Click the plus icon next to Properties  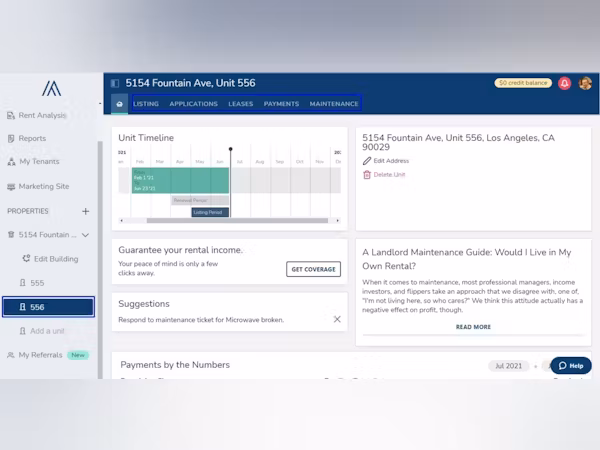click(x=85, y=211)
